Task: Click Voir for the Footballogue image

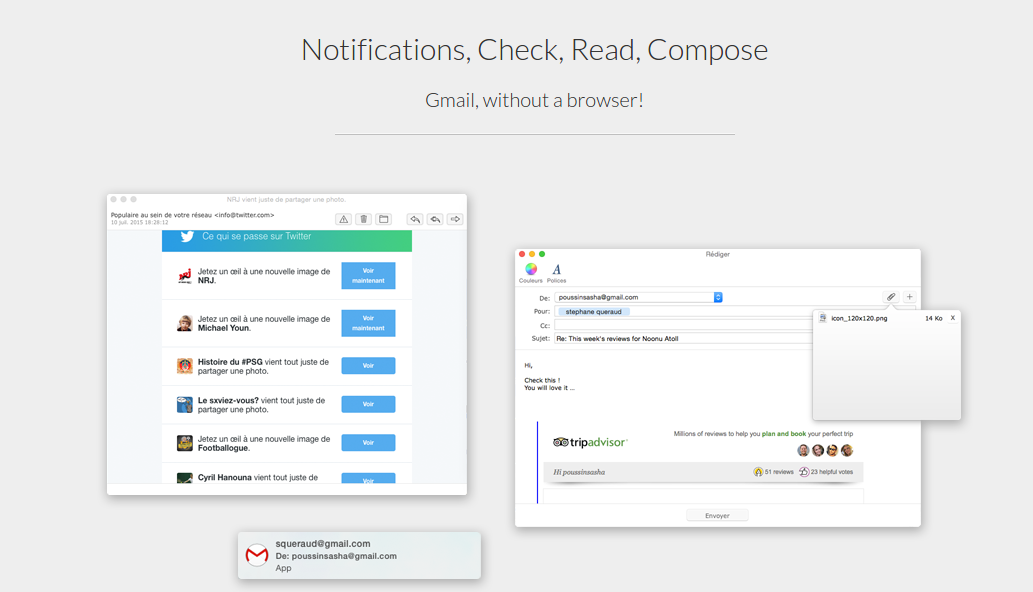Action: click(367, 441)
